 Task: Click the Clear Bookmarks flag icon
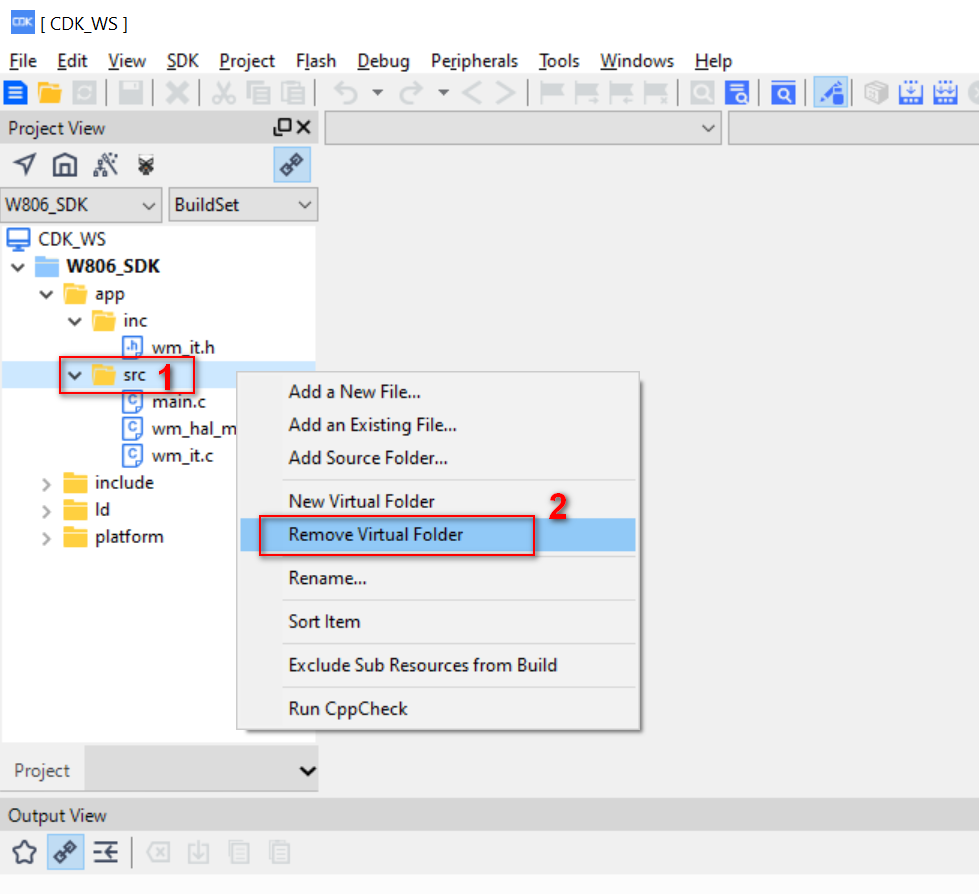click(x=656, y=93)
